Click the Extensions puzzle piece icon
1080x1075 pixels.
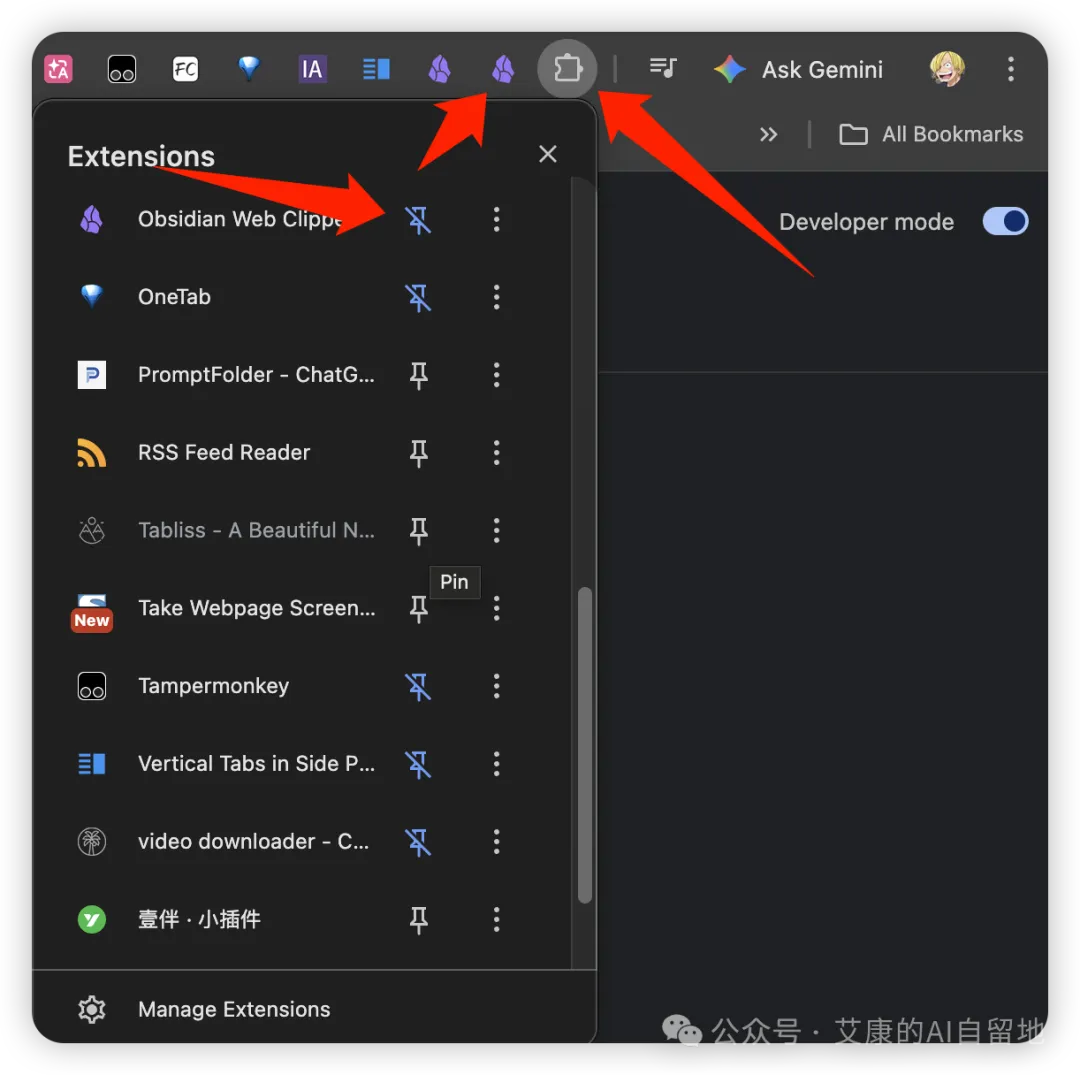pyautogui.click(x=567, y=69)
